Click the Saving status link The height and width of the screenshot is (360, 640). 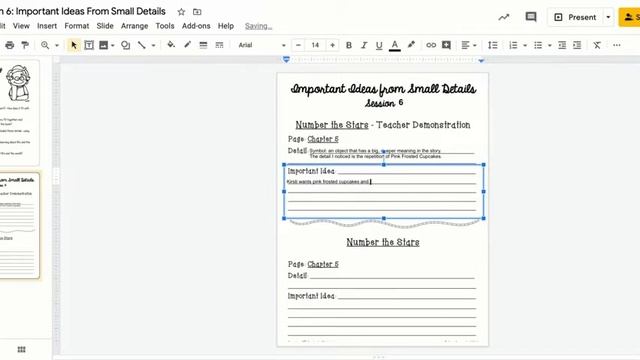pyautogui.click(x=258, y=26)
